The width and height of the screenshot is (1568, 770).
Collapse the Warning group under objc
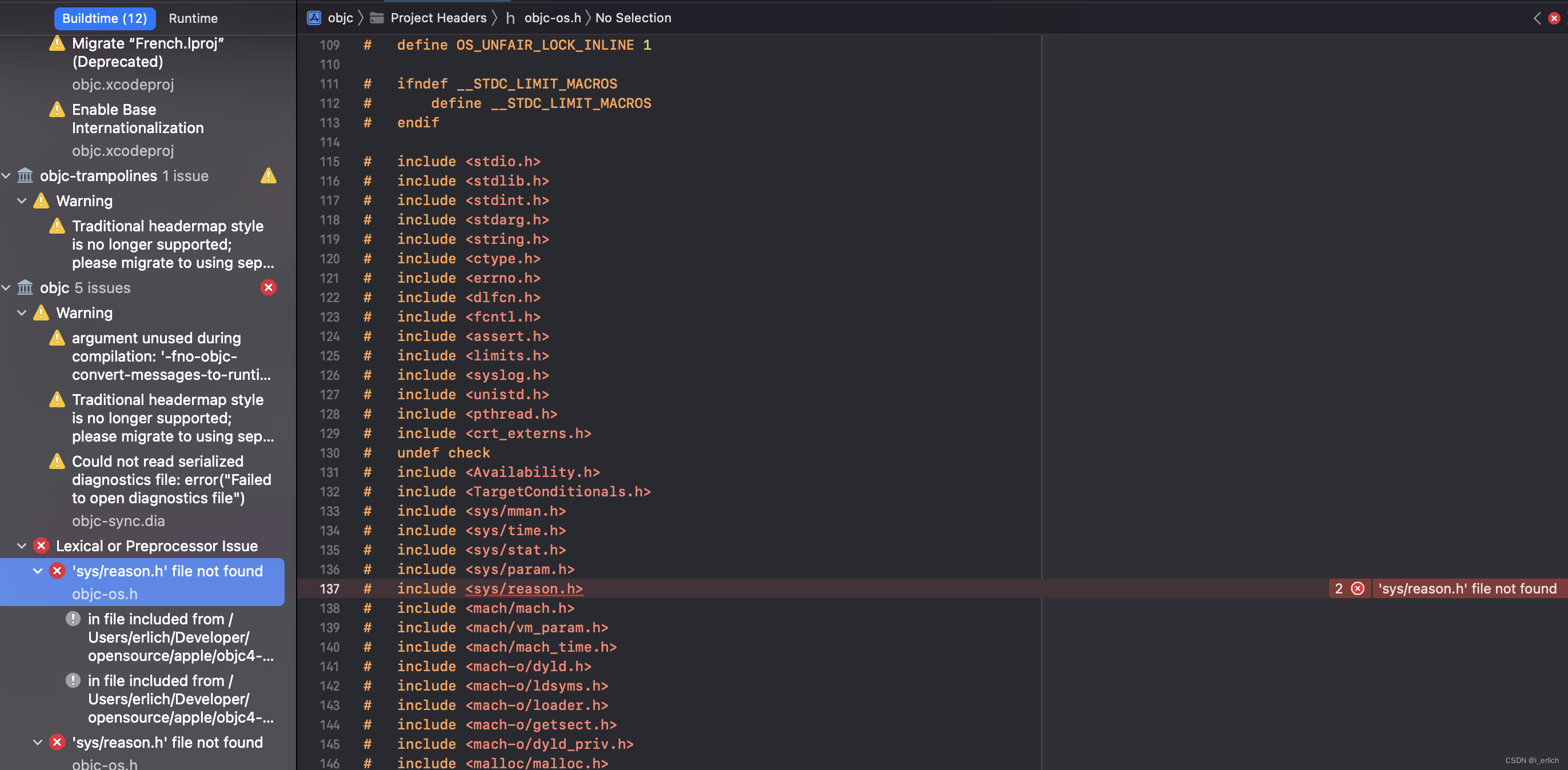(22, 313)
